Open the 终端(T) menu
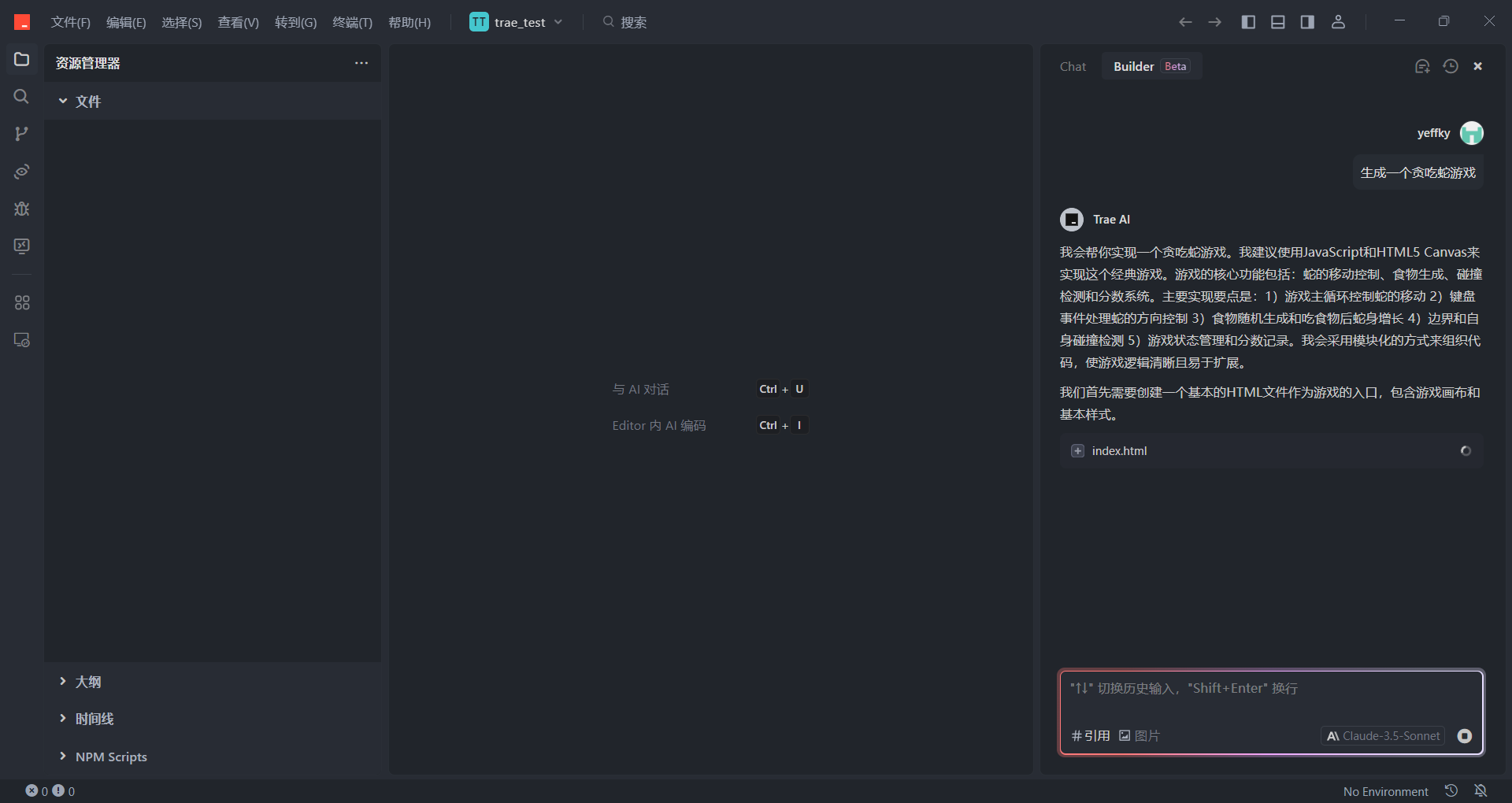1512x803 pixels. 352,22
